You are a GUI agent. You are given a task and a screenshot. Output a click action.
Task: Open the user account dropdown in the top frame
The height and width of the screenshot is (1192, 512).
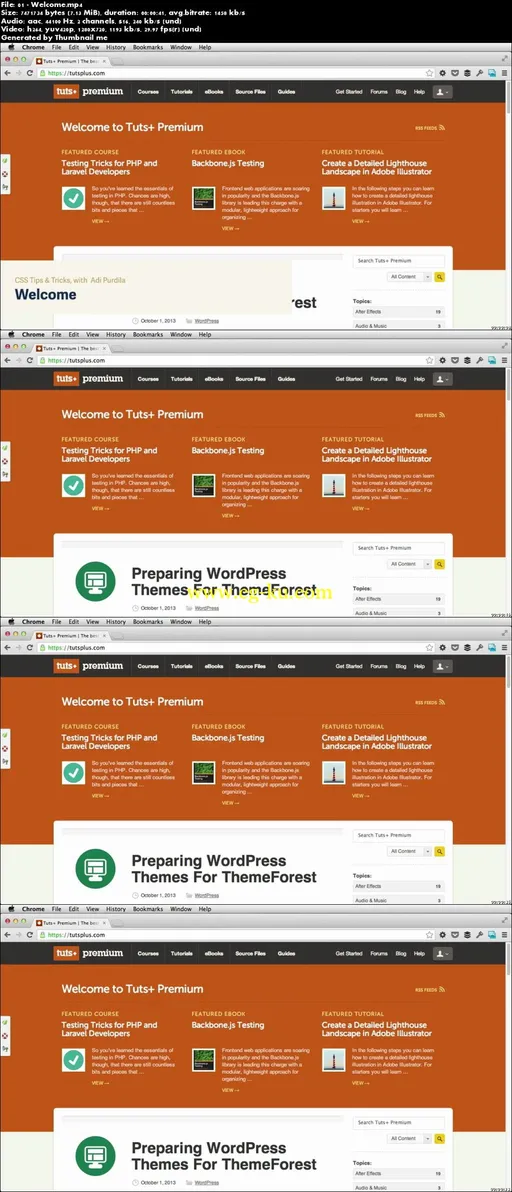pos(442,92)
